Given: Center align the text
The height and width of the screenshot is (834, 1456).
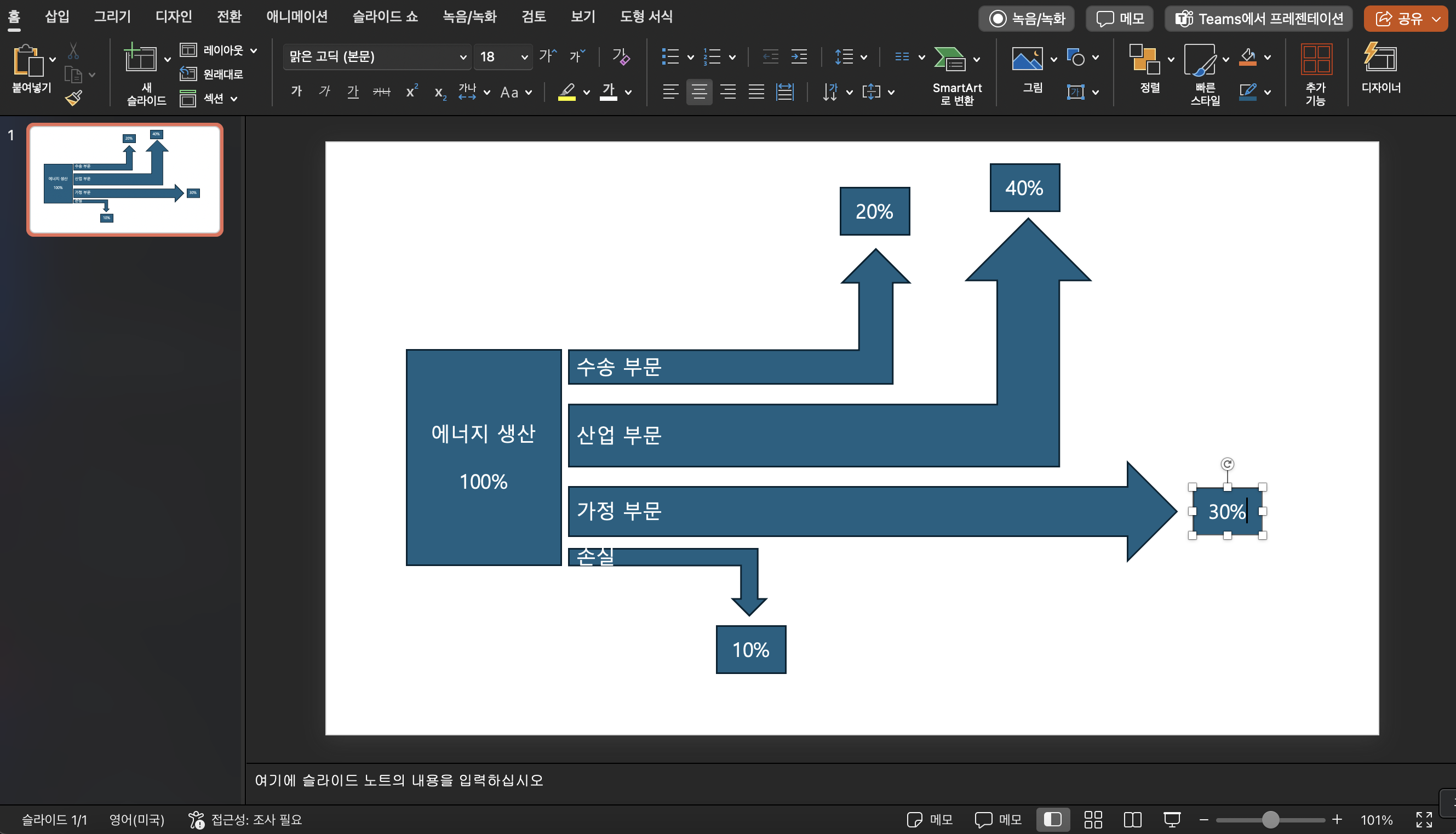Looking at the screenshot, I should coord(699,91).
